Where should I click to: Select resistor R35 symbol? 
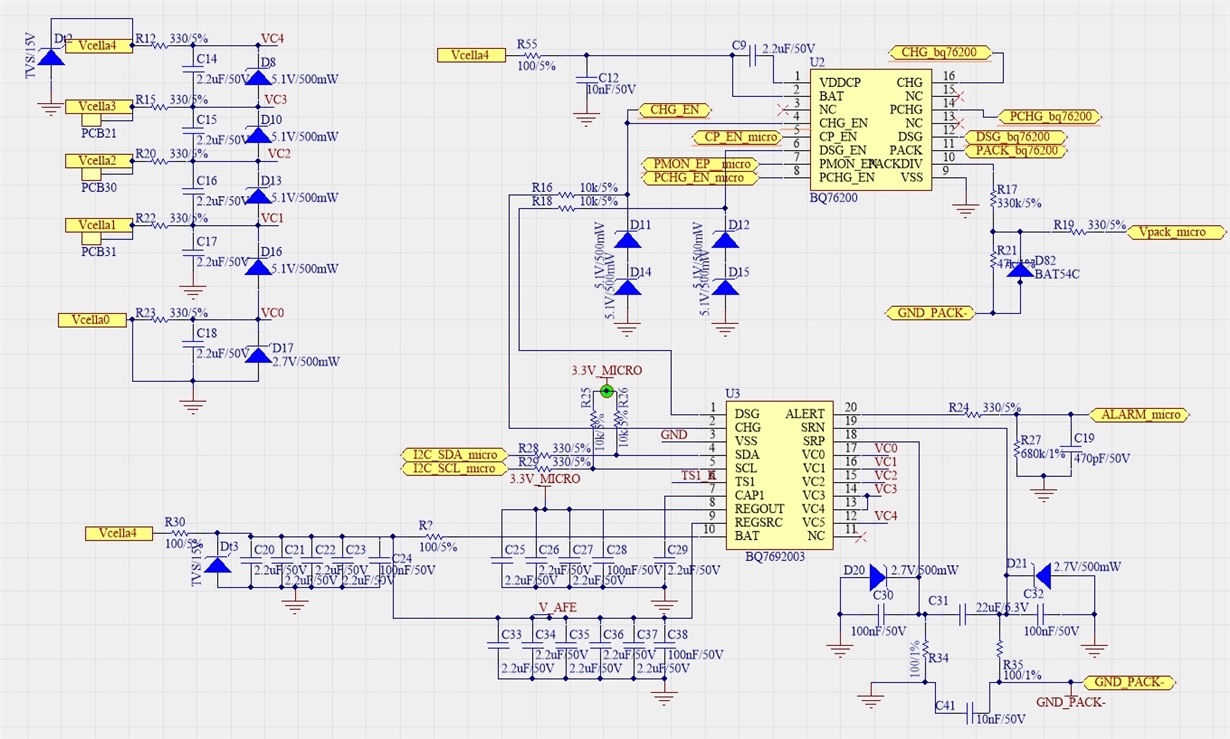(1001, 647)
